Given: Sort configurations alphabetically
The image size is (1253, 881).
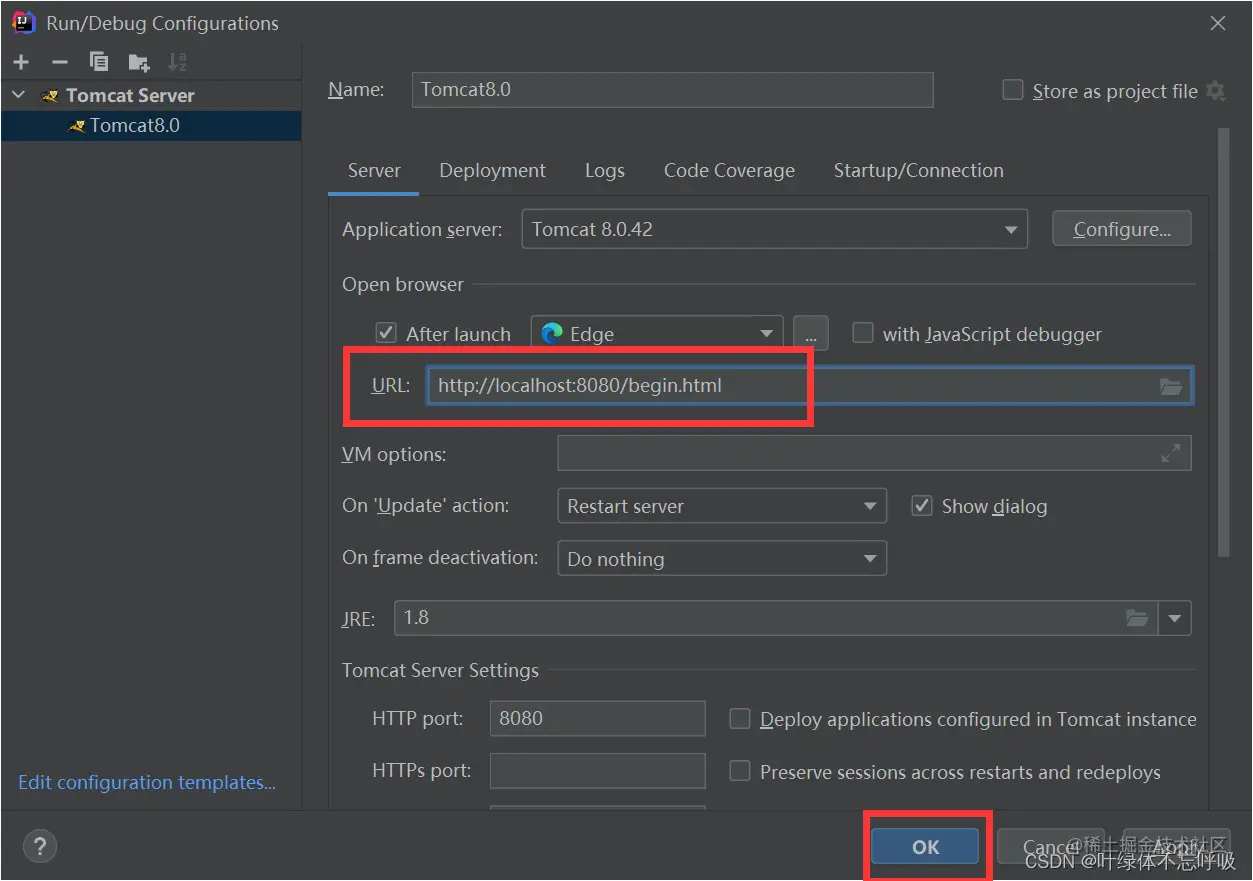Looking at the screenshot, I should pos(177,62).
